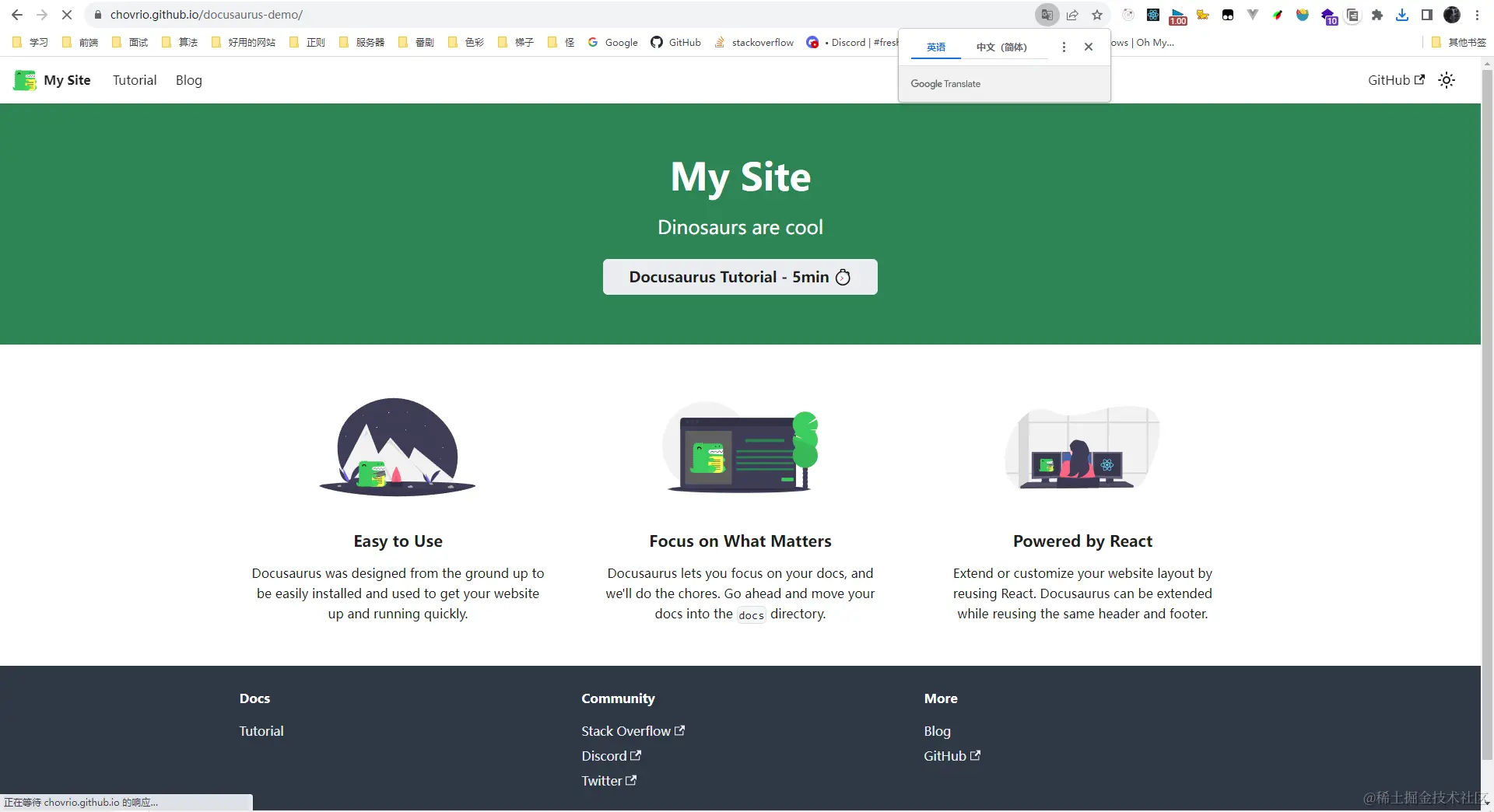Bookmark this page with the star
The width and height of the screenshot is (1494, 812).
[x=1097, y=15]
